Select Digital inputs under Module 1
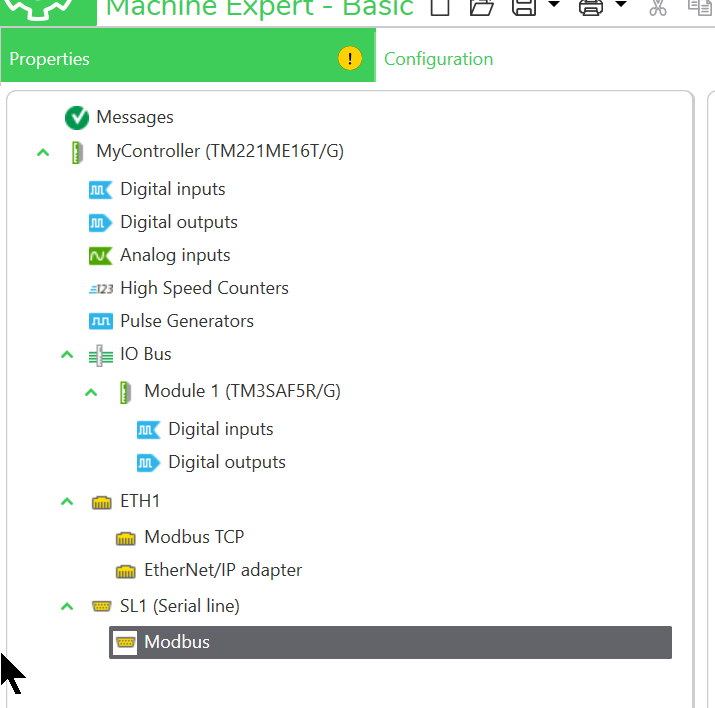Screen dimensions: 715x708 click(221, 430)
